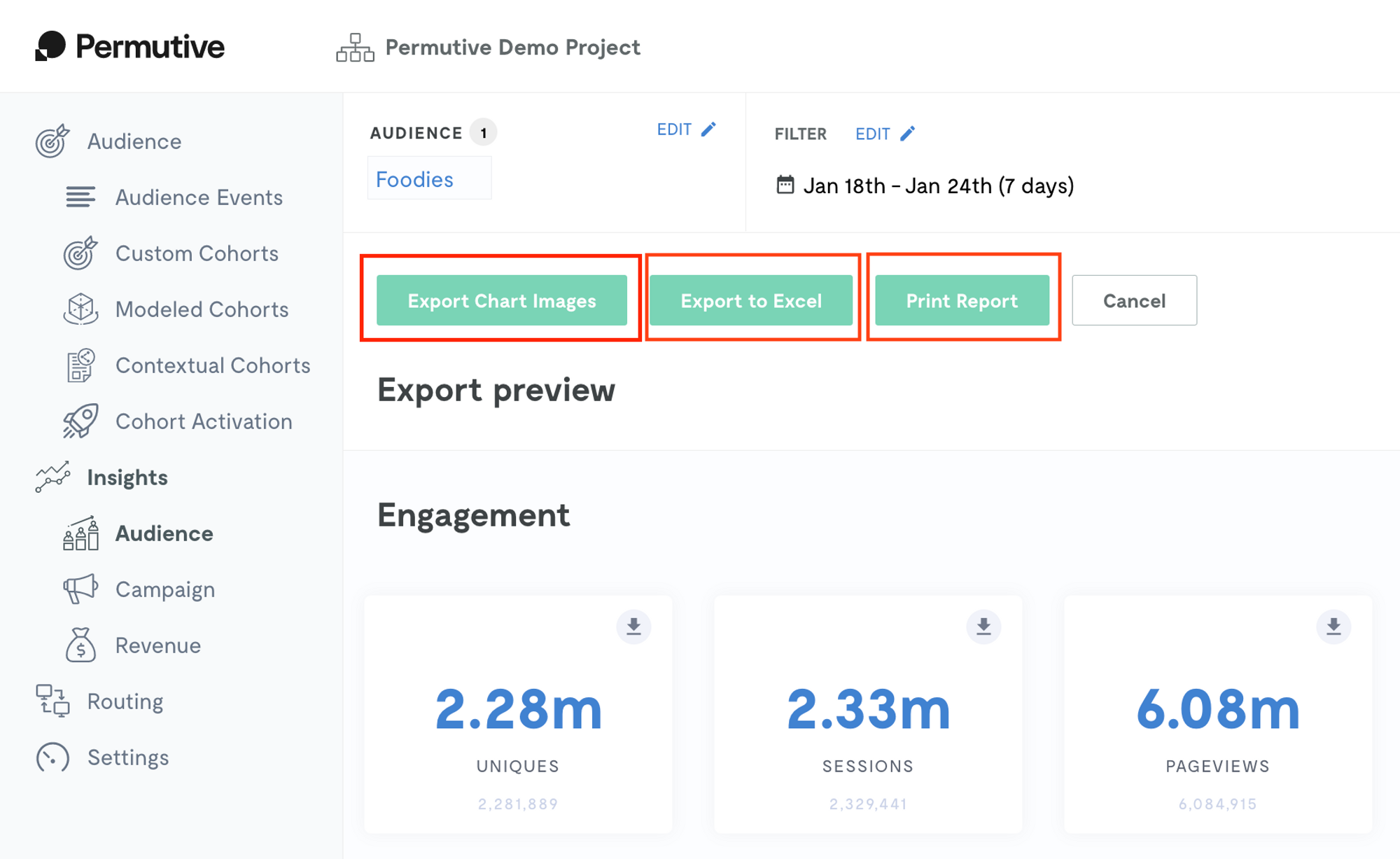Click the calendar icon by the date range

click(785, 185)
